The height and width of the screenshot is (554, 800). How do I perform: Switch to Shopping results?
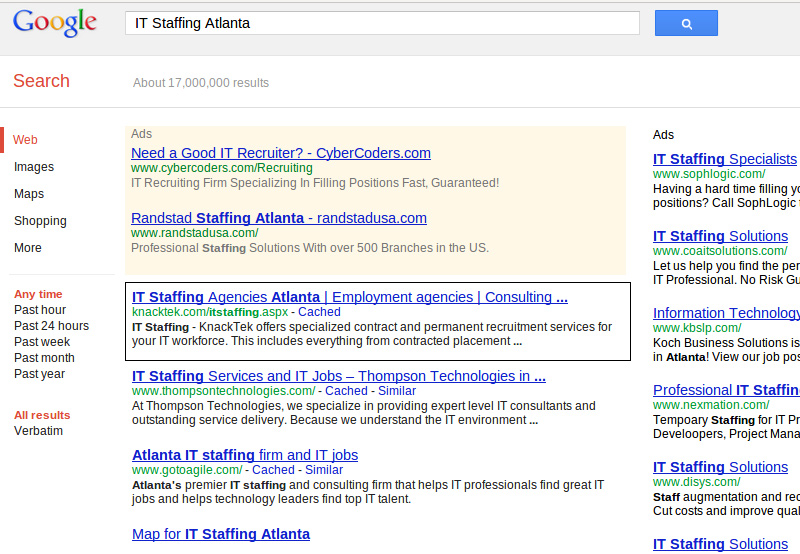[x=40, y=221]
